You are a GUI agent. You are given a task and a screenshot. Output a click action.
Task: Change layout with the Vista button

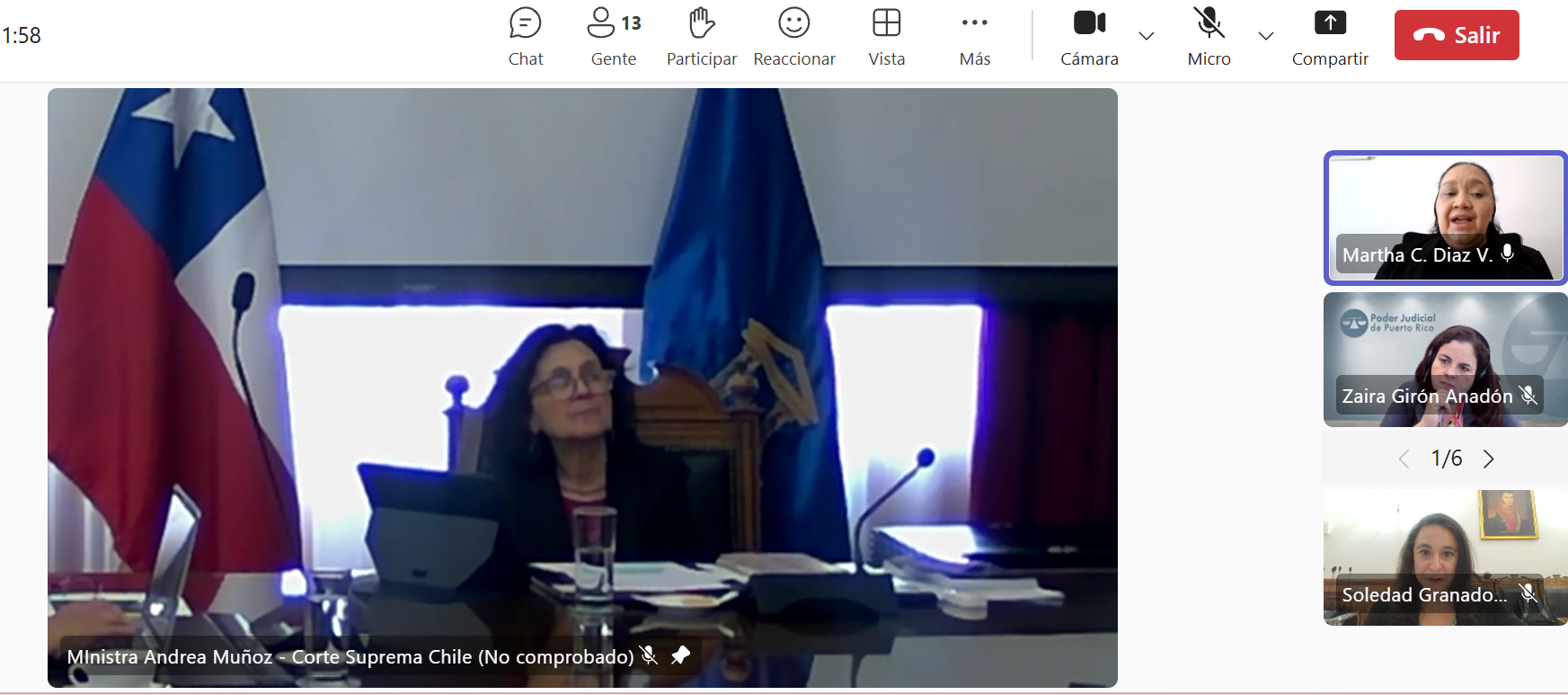887,37
